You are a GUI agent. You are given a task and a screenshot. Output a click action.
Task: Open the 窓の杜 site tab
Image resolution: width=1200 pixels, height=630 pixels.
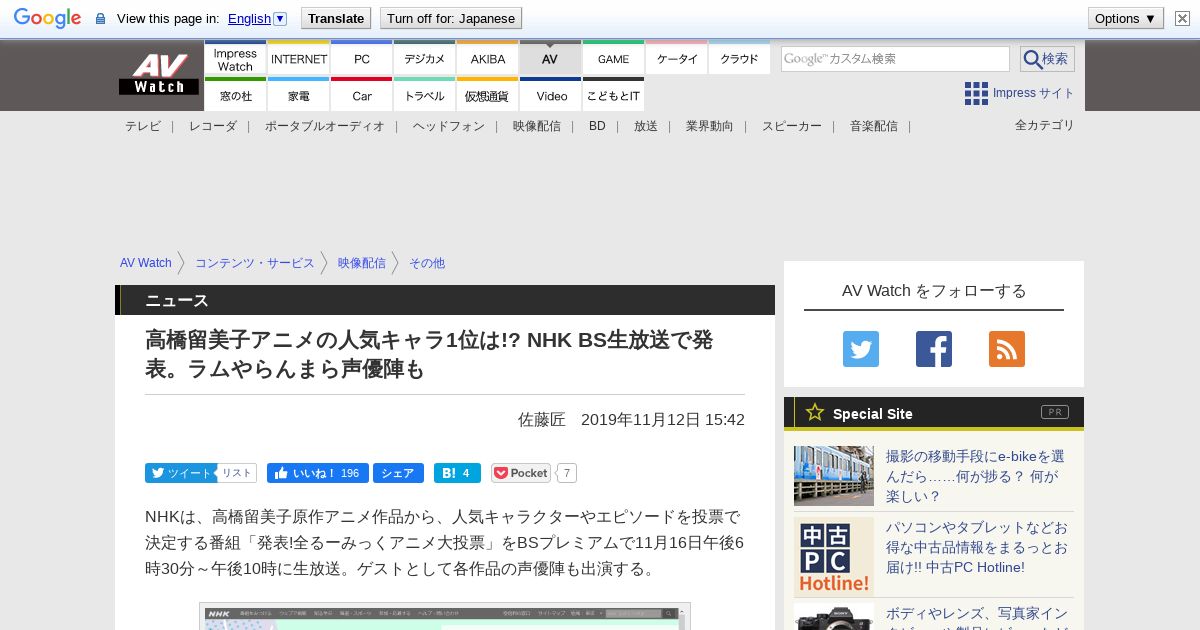tap(235, 95)
